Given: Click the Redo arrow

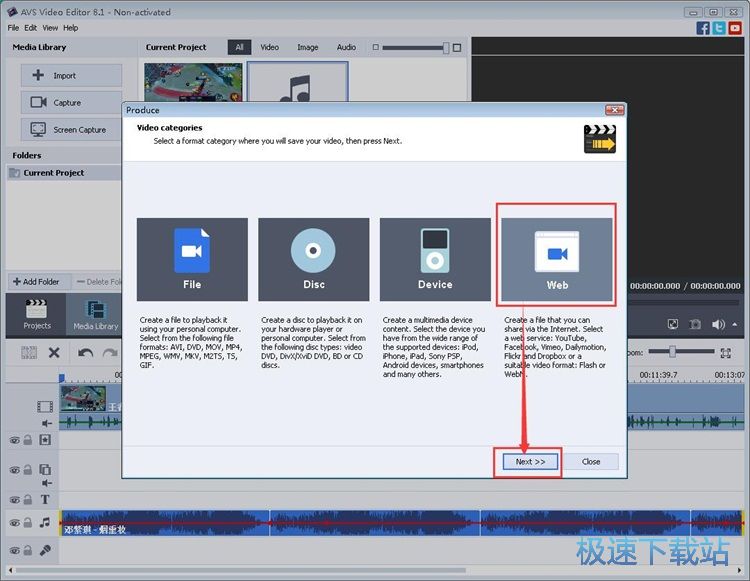Looking at the screenshot, I should (110, 353).
